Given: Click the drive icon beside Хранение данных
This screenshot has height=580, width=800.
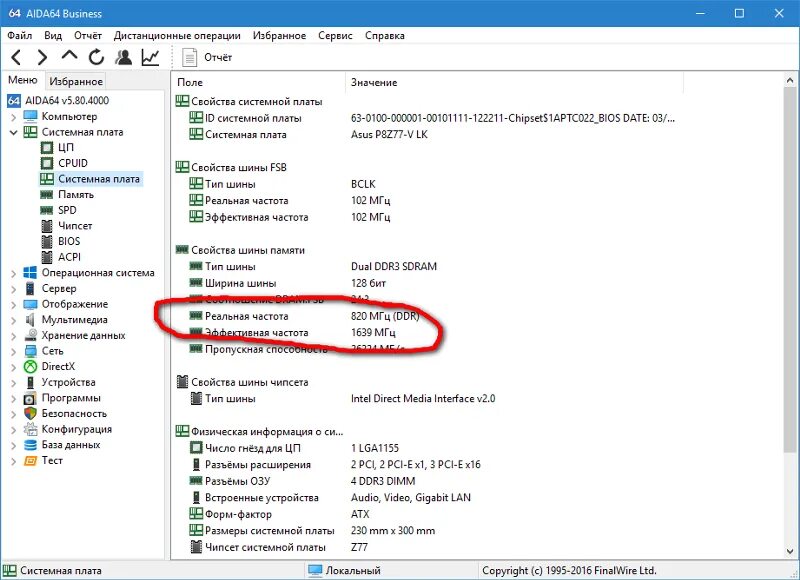Looking at the screenshot, I should (30, 335).
